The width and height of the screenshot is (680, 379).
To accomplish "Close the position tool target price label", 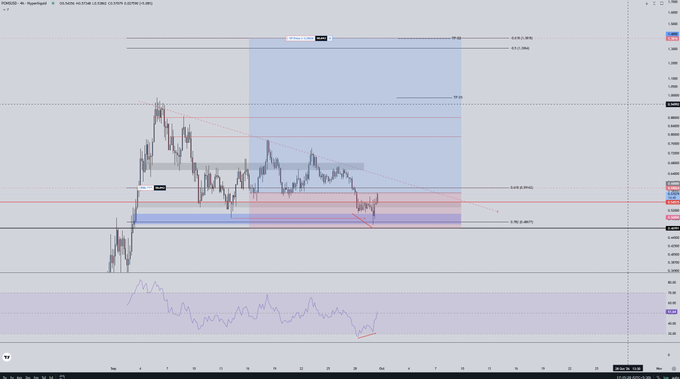I will (330, 38).
